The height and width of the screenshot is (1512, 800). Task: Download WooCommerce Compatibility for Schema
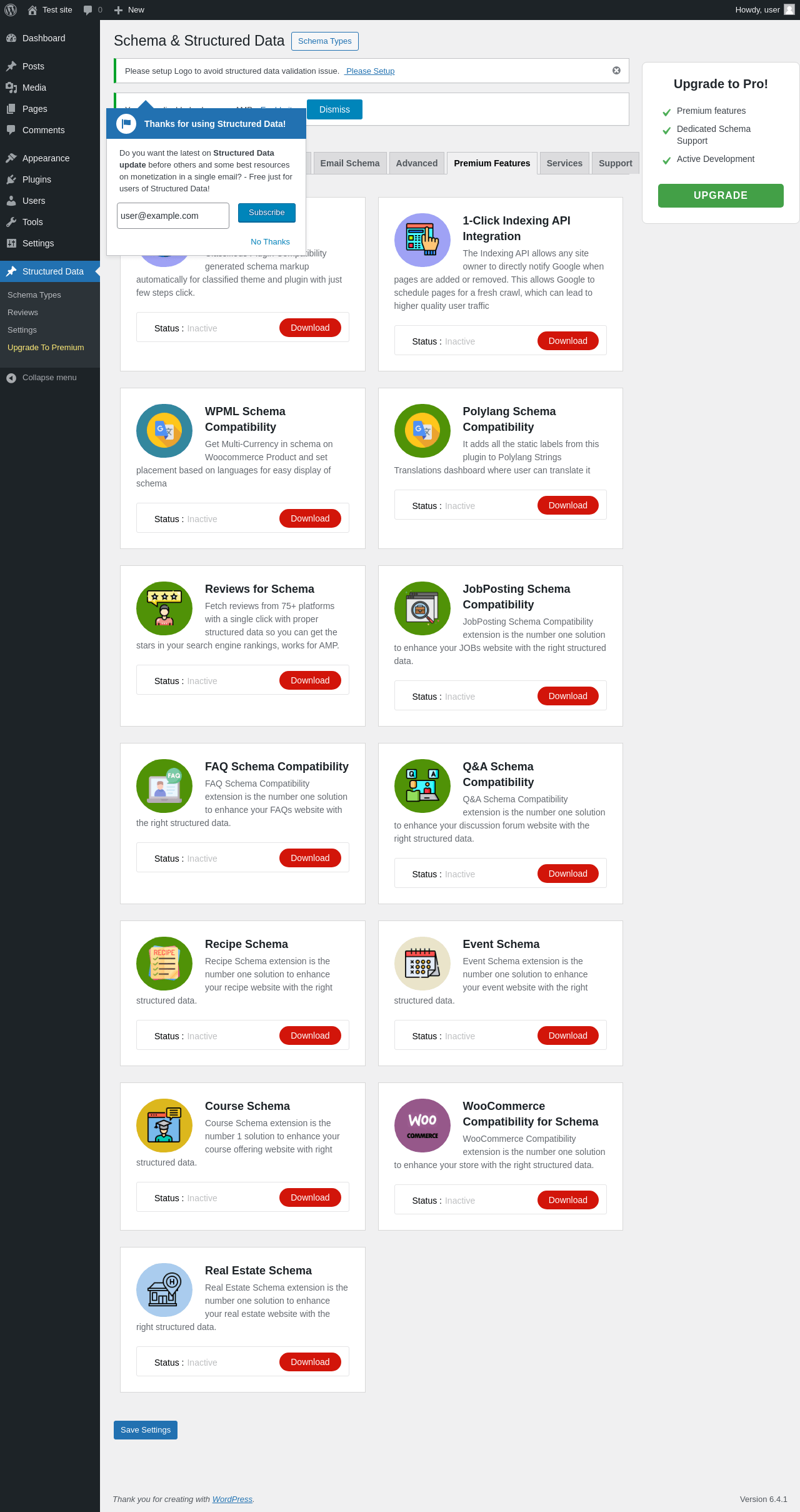[x=568, y=1200]
